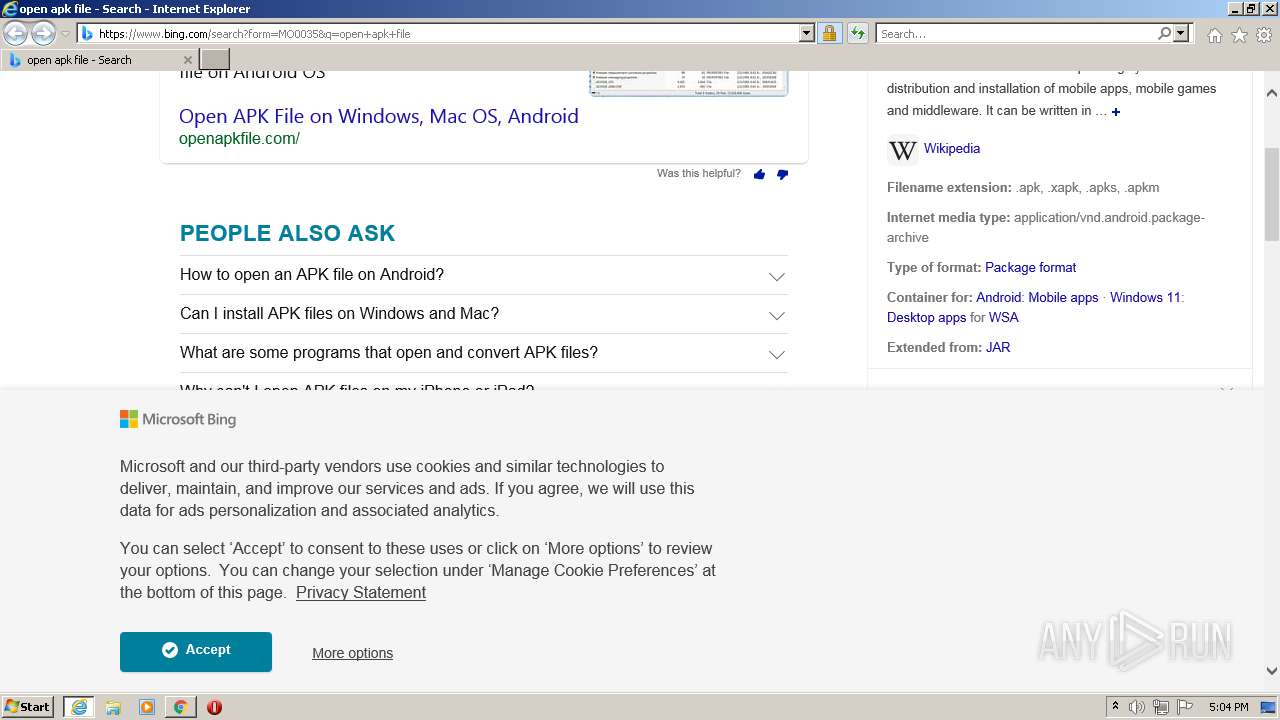Viewport: 1280px width, 720px height.
Task: Select the 'open apk file - Search' tab
Action: click(99, 60)
